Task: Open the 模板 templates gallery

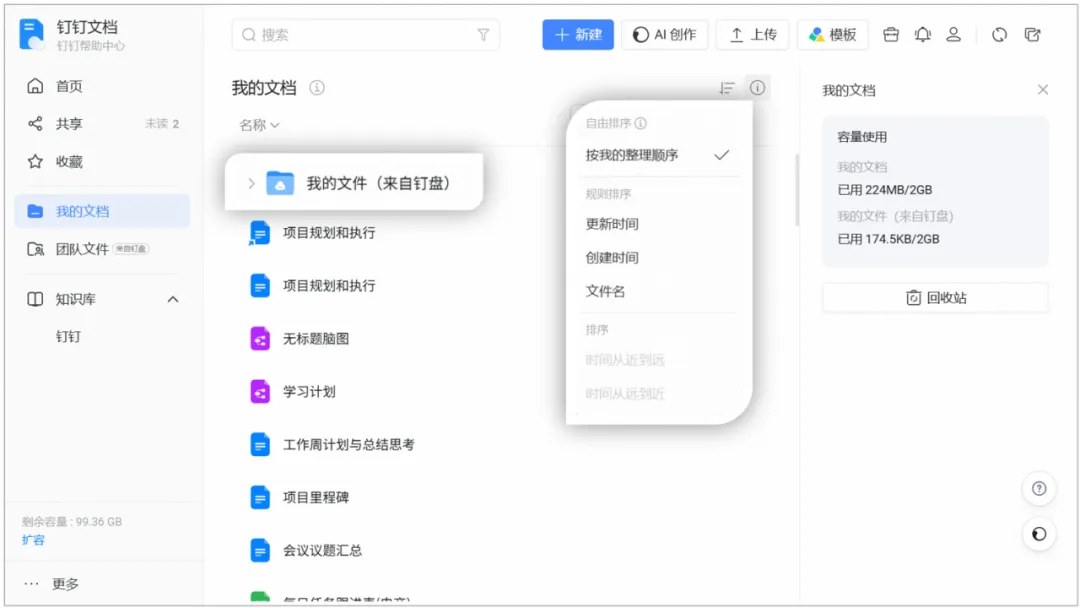Action: point(833,34)
